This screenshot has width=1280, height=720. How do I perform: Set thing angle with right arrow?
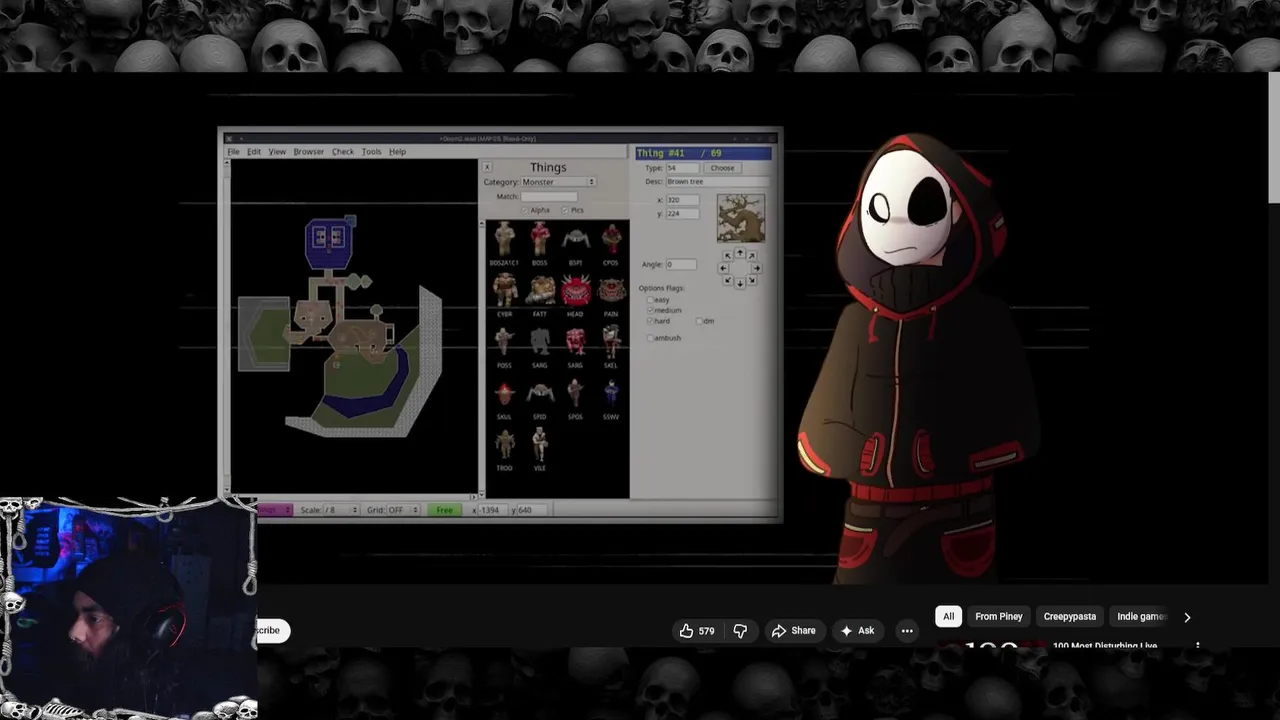coord(756,268)
